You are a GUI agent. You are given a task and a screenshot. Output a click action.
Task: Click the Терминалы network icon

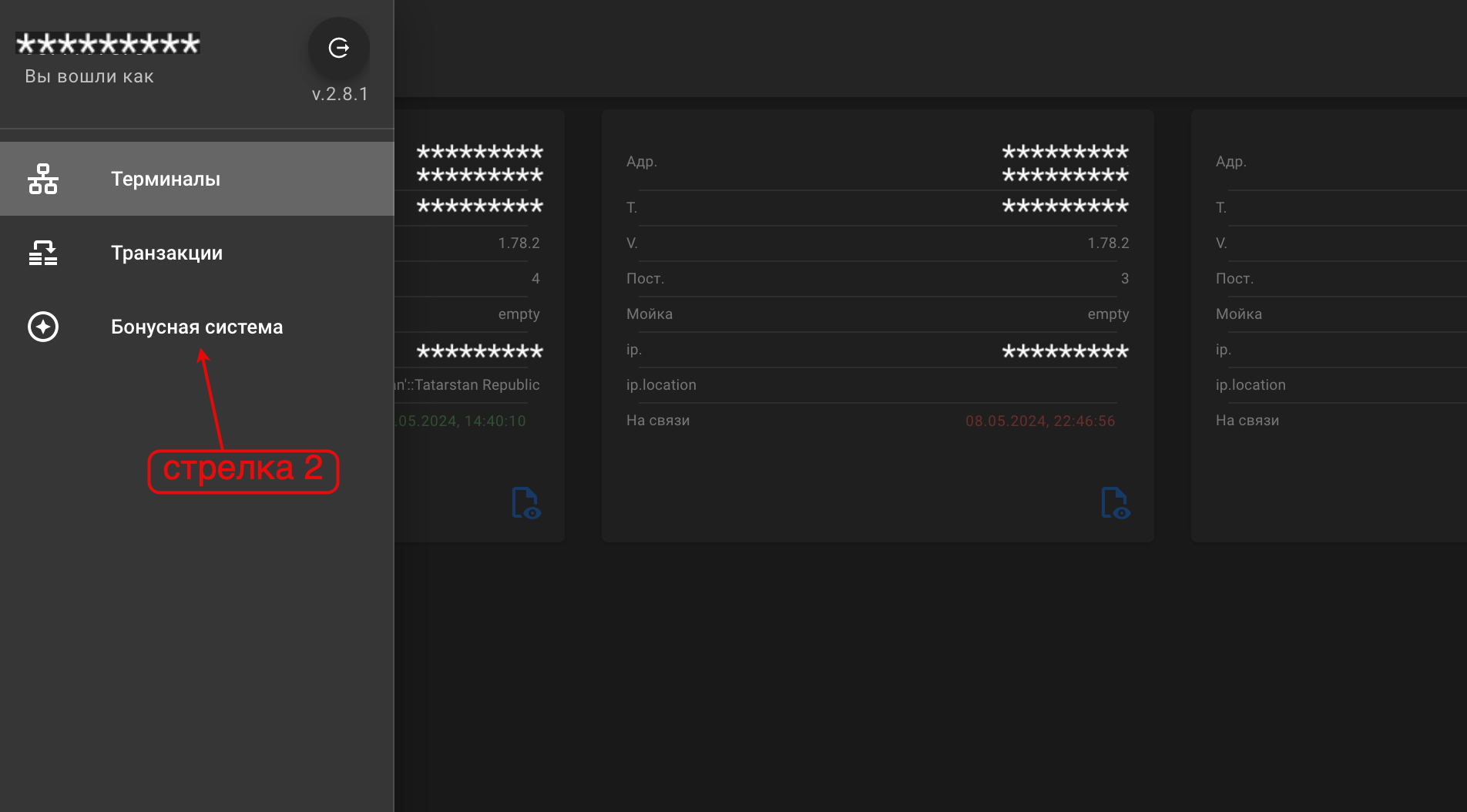pyautogui.click(x=43, y=179)
